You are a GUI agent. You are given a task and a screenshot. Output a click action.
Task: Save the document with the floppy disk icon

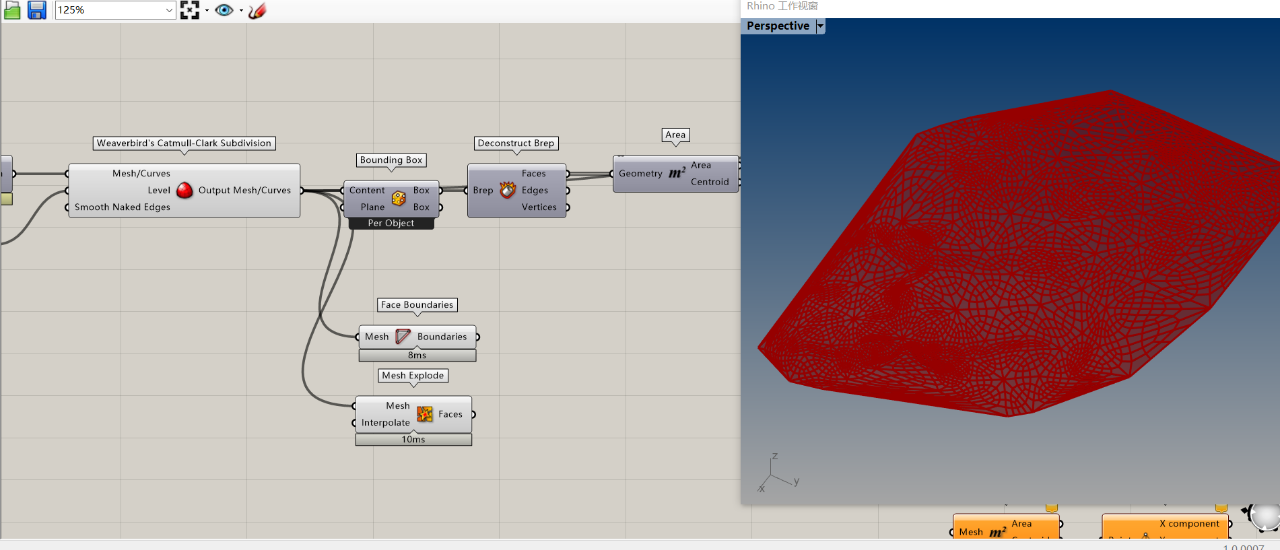[37, 10]
